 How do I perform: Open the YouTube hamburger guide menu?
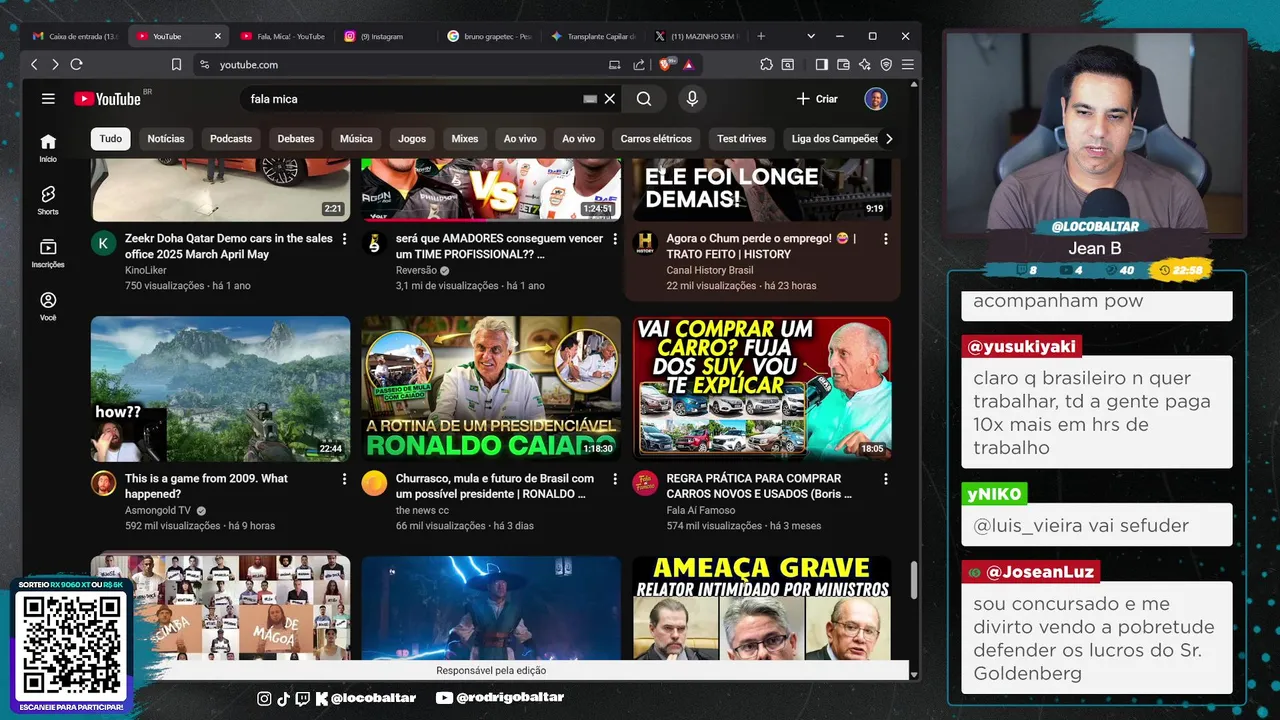point(48,99)
